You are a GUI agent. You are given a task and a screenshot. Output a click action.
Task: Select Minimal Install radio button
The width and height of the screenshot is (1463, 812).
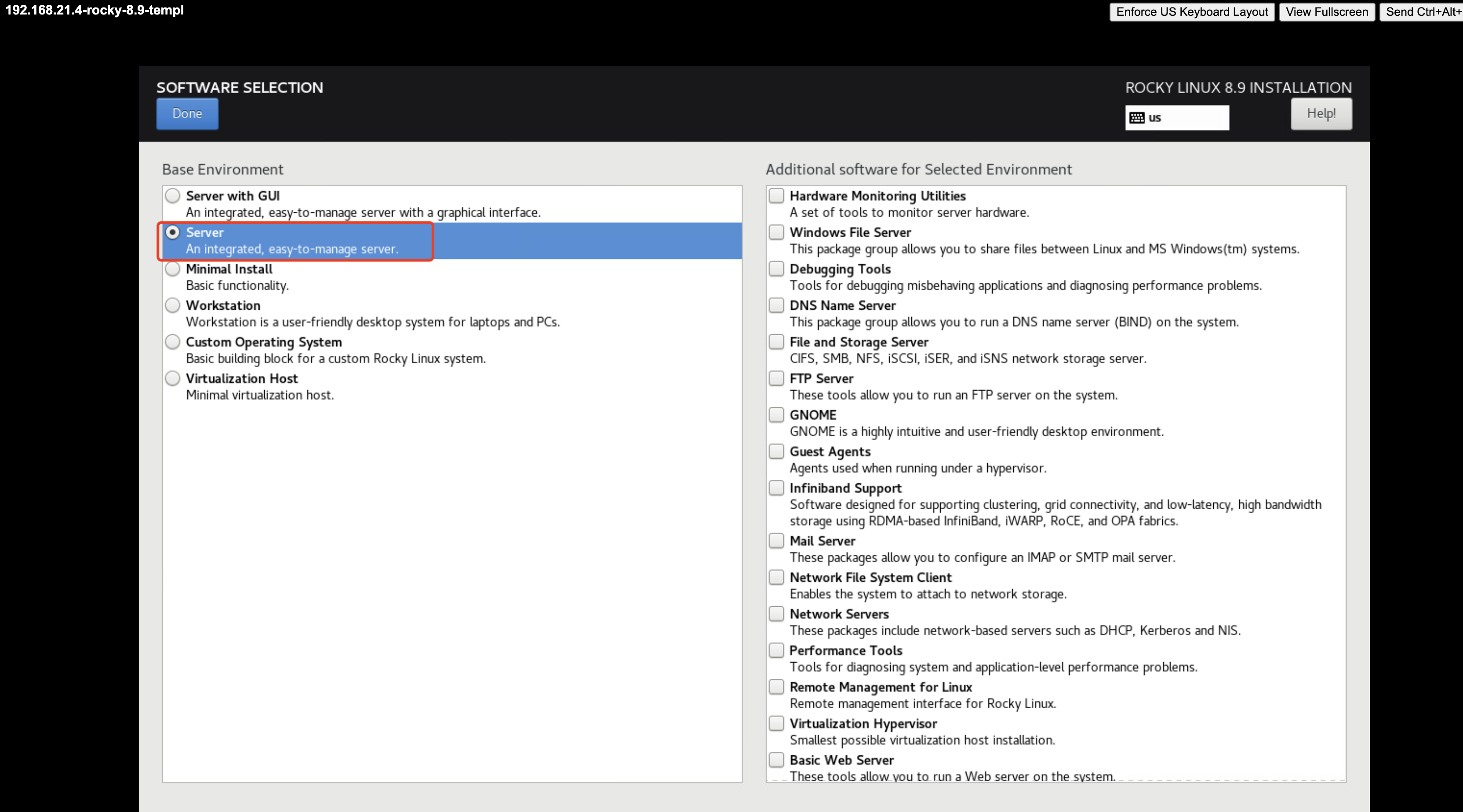(x=173, y=269)
